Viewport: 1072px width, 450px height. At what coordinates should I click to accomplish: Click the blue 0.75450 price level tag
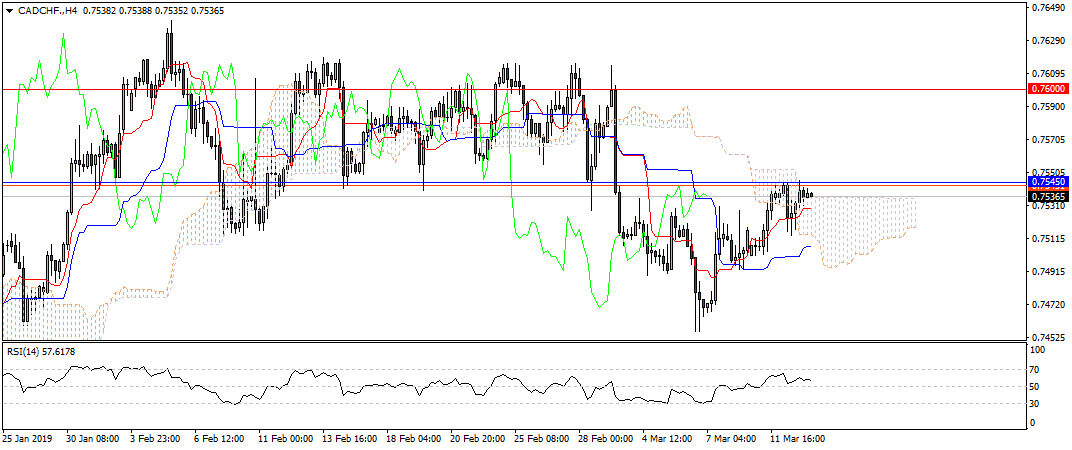click(1048, 183)
